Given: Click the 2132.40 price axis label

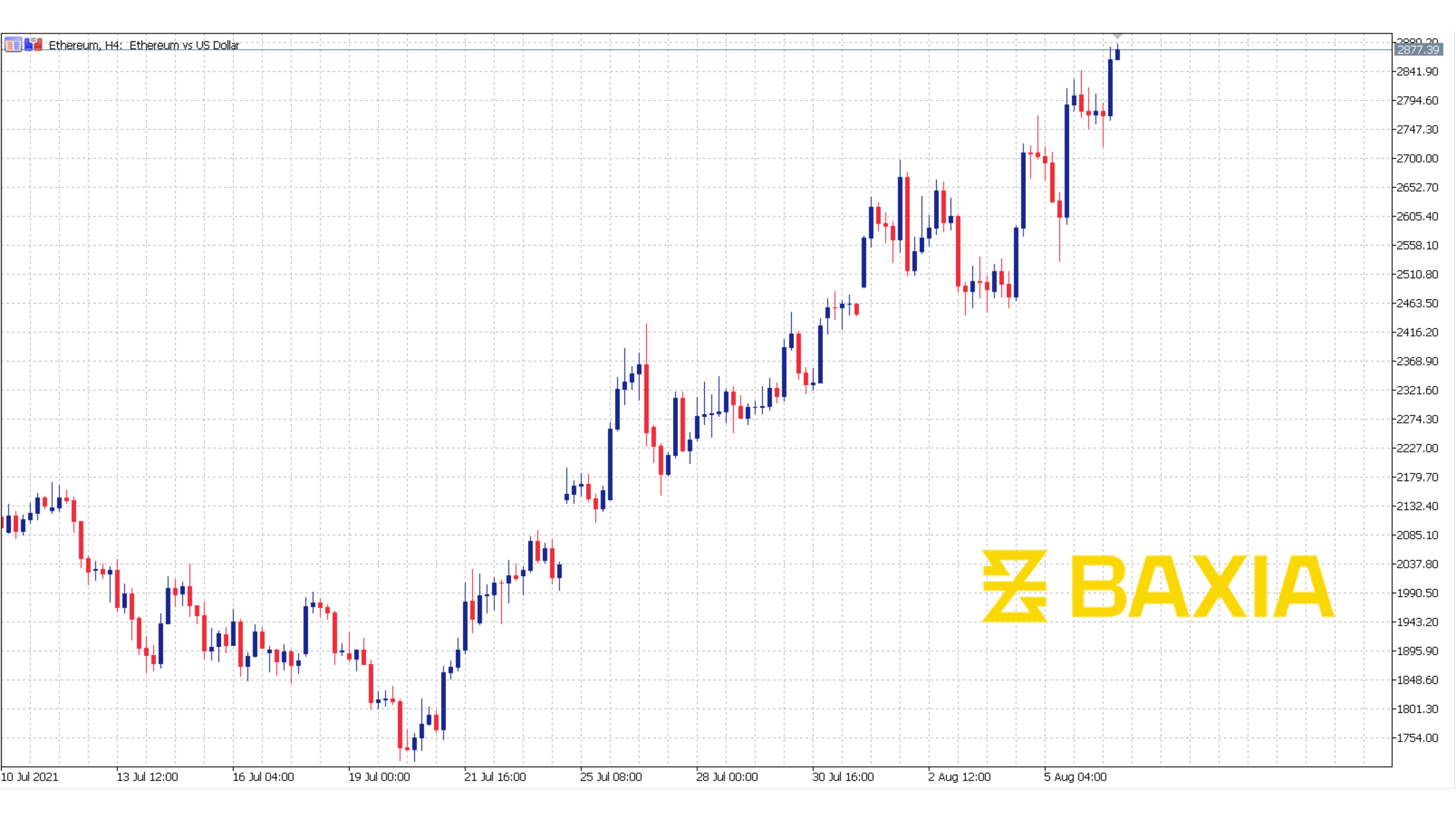Looking at the screenshot, I should point(1417,506).
